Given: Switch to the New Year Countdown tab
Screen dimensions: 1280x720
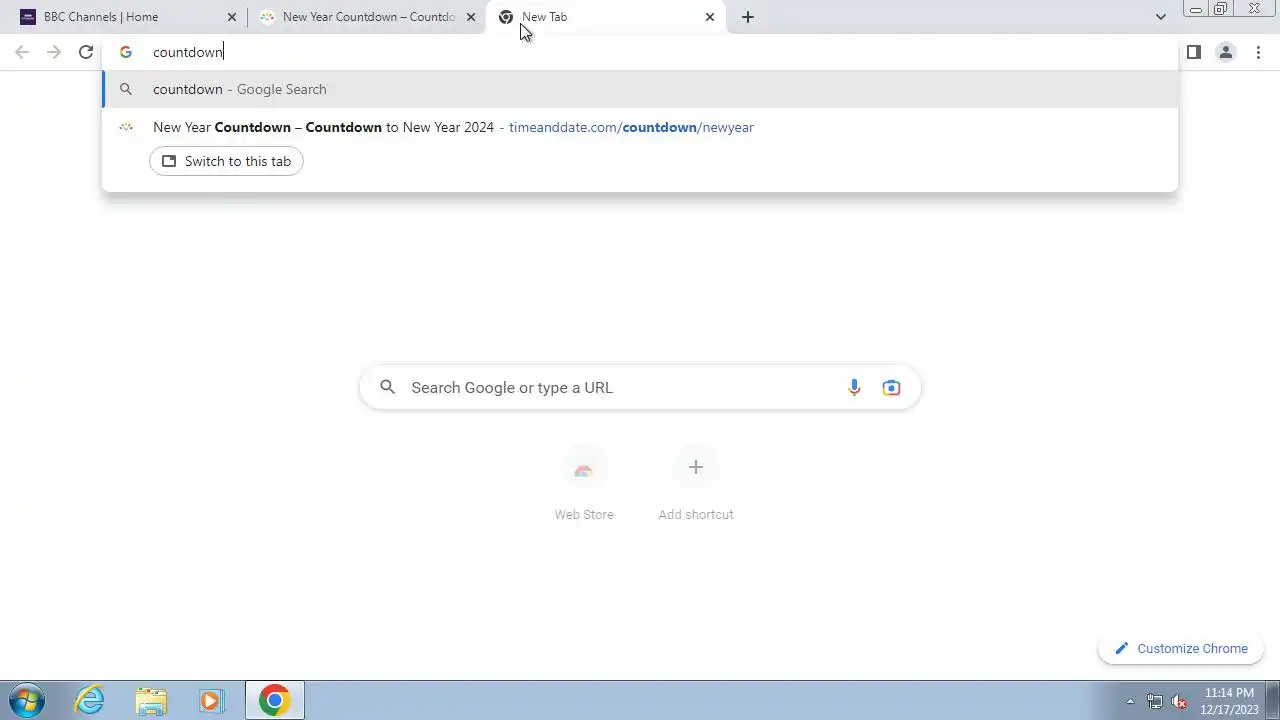Looking at the screenshot, I should click(x=368, y=17).
